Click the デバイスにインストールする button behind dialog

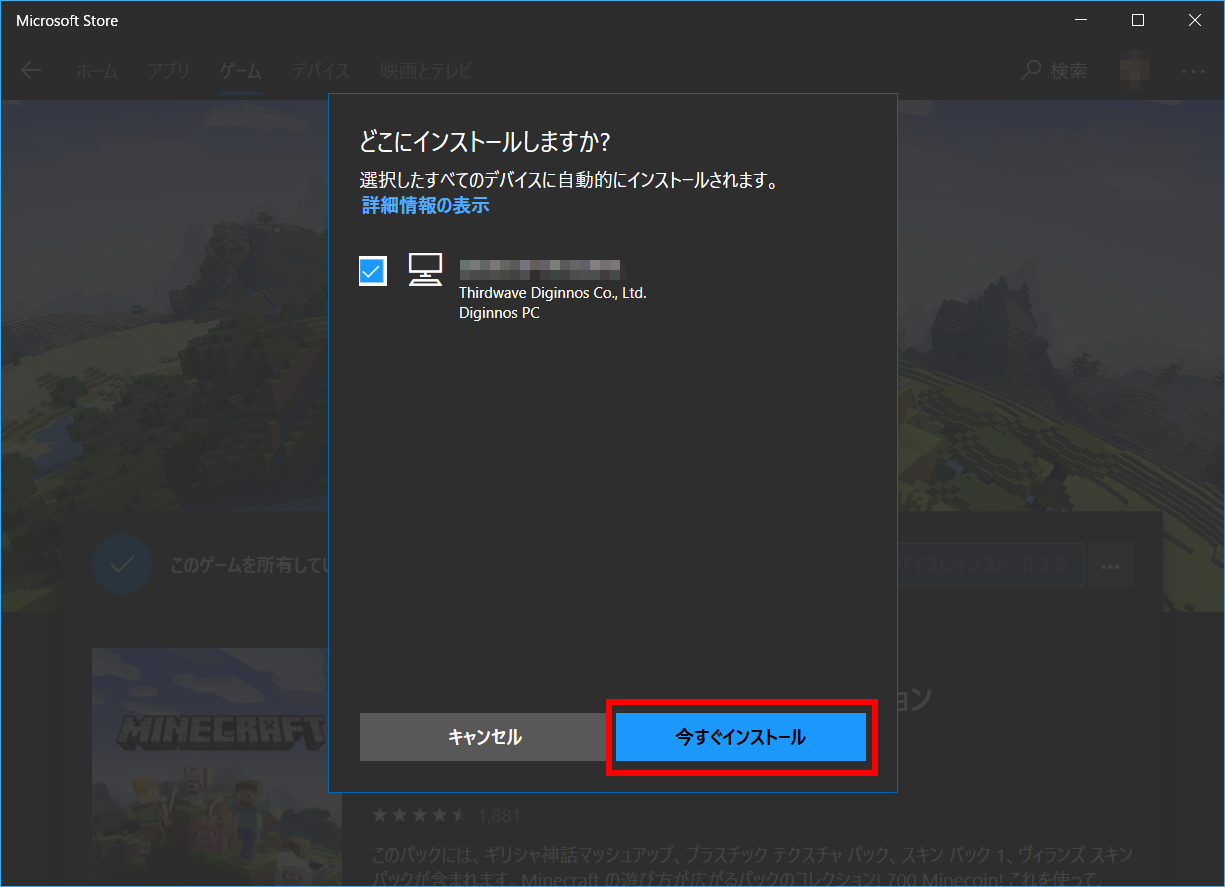[x=990, y=565]
